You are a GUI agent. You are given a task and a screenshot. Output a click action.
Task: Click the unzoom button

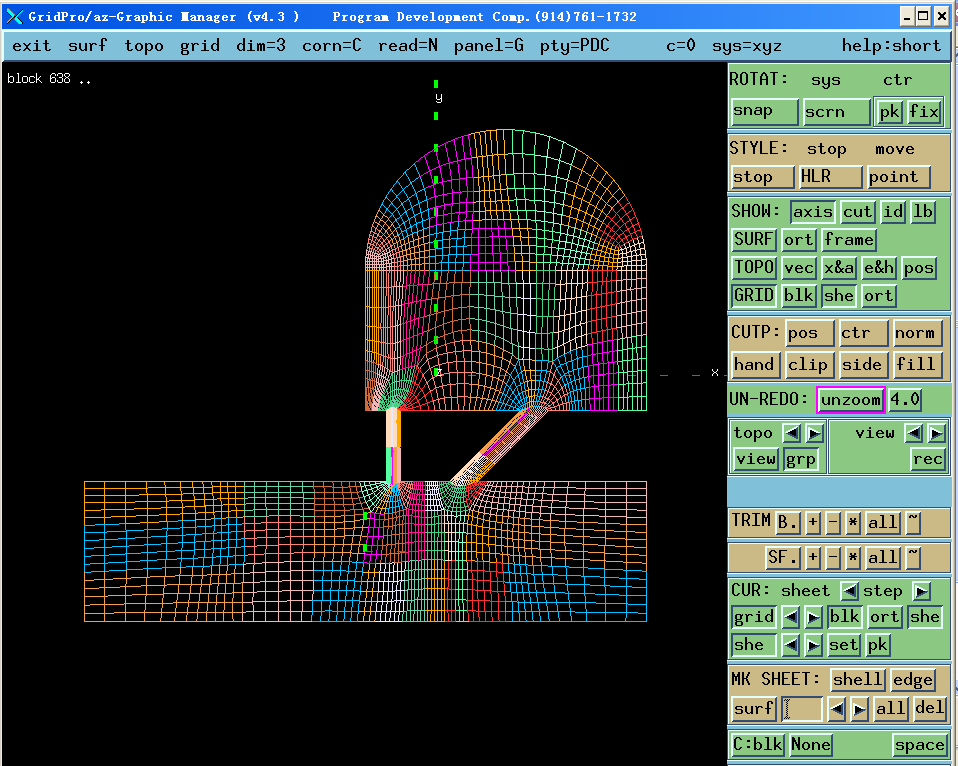pos(851,399)
